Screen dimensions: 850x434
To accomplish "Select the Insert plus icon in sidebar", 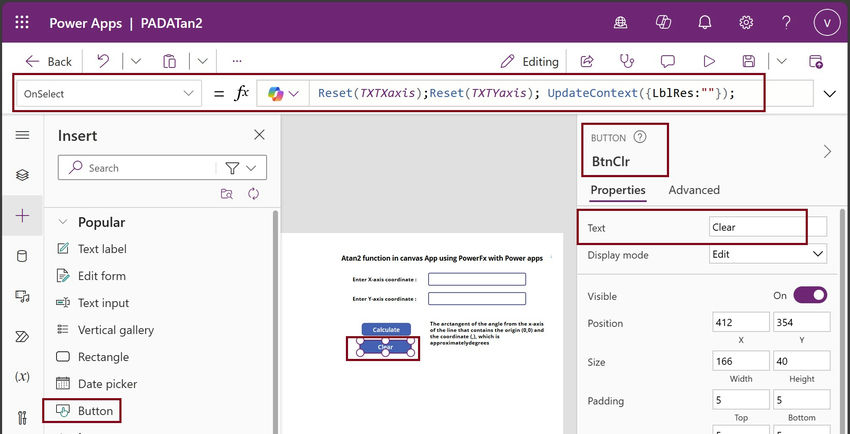I will 22,216.
